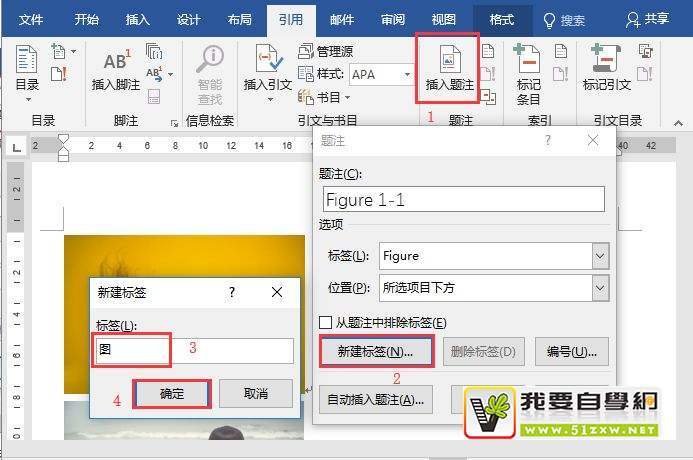Click the 插入索引 icon in 索引 group

(x=561, y=51)
